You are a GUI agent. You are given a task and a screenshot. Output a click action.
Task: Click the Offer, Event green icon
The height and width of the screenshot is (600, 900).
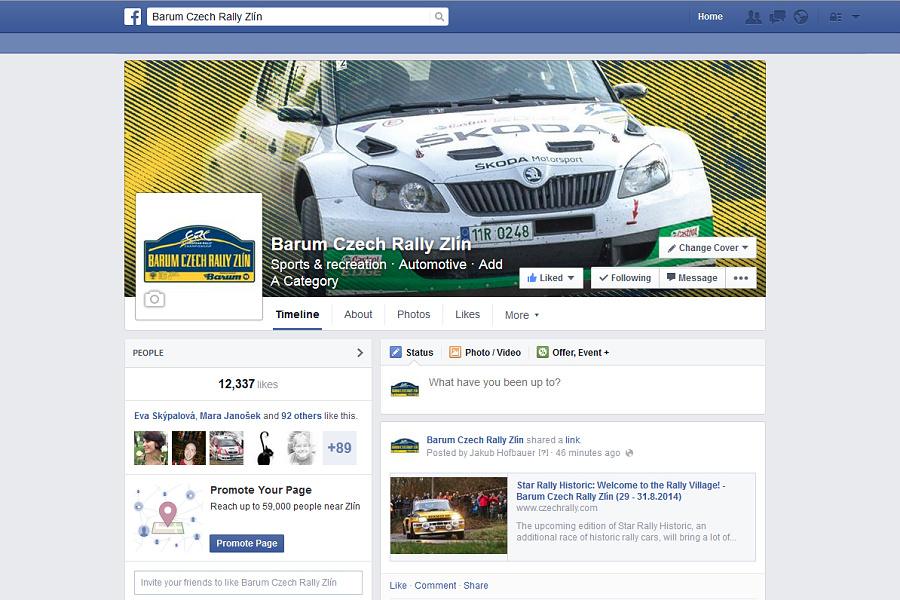click(x=542, y=352)
